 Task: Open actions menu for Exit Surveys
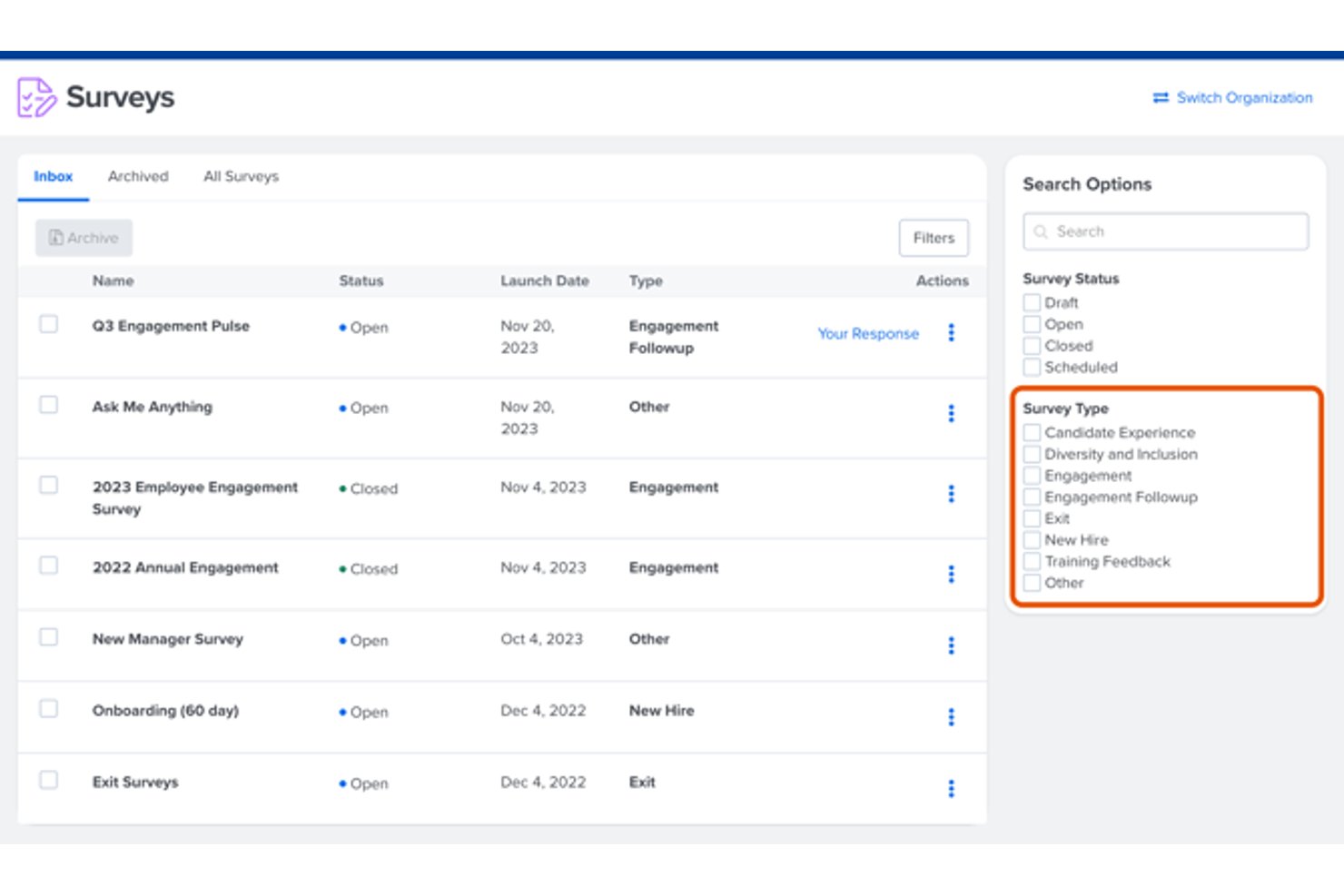951,788
